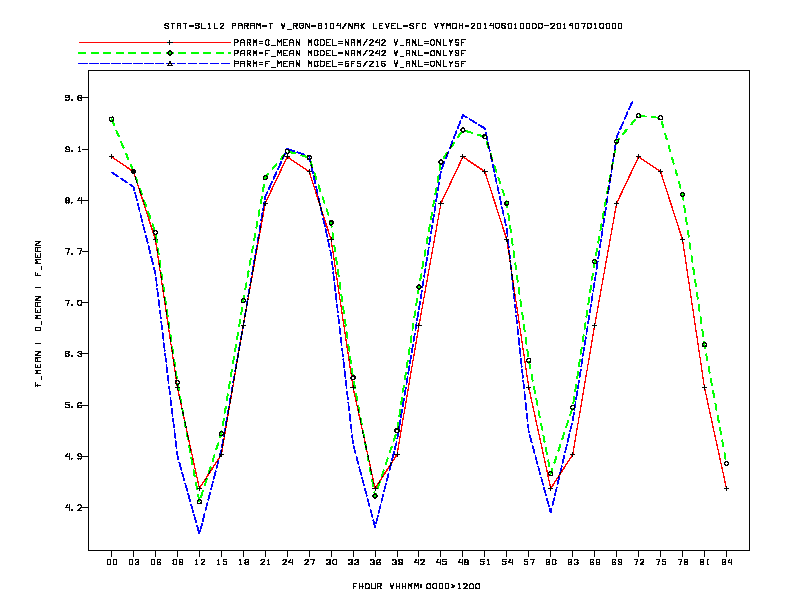The width and height of the screenshot is (792, 612).
Task: Click forecast hour 75 on horizontal axis
Action: (661, 562)
